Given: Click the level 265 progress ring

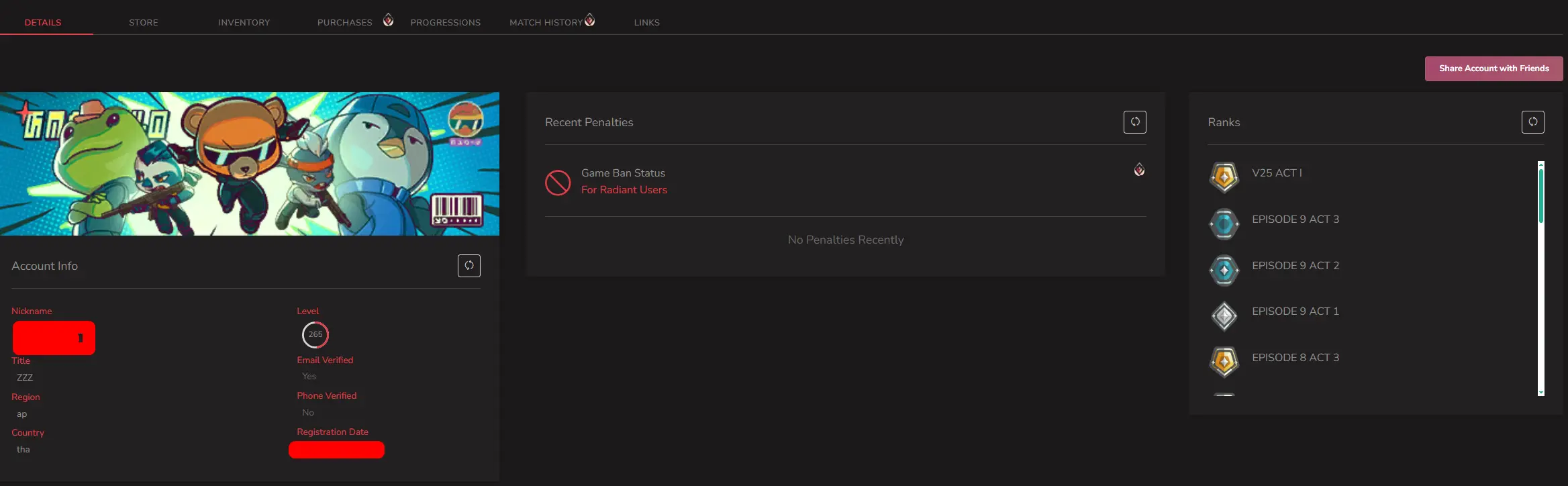Looking at the screenshot, I should 315,334.
